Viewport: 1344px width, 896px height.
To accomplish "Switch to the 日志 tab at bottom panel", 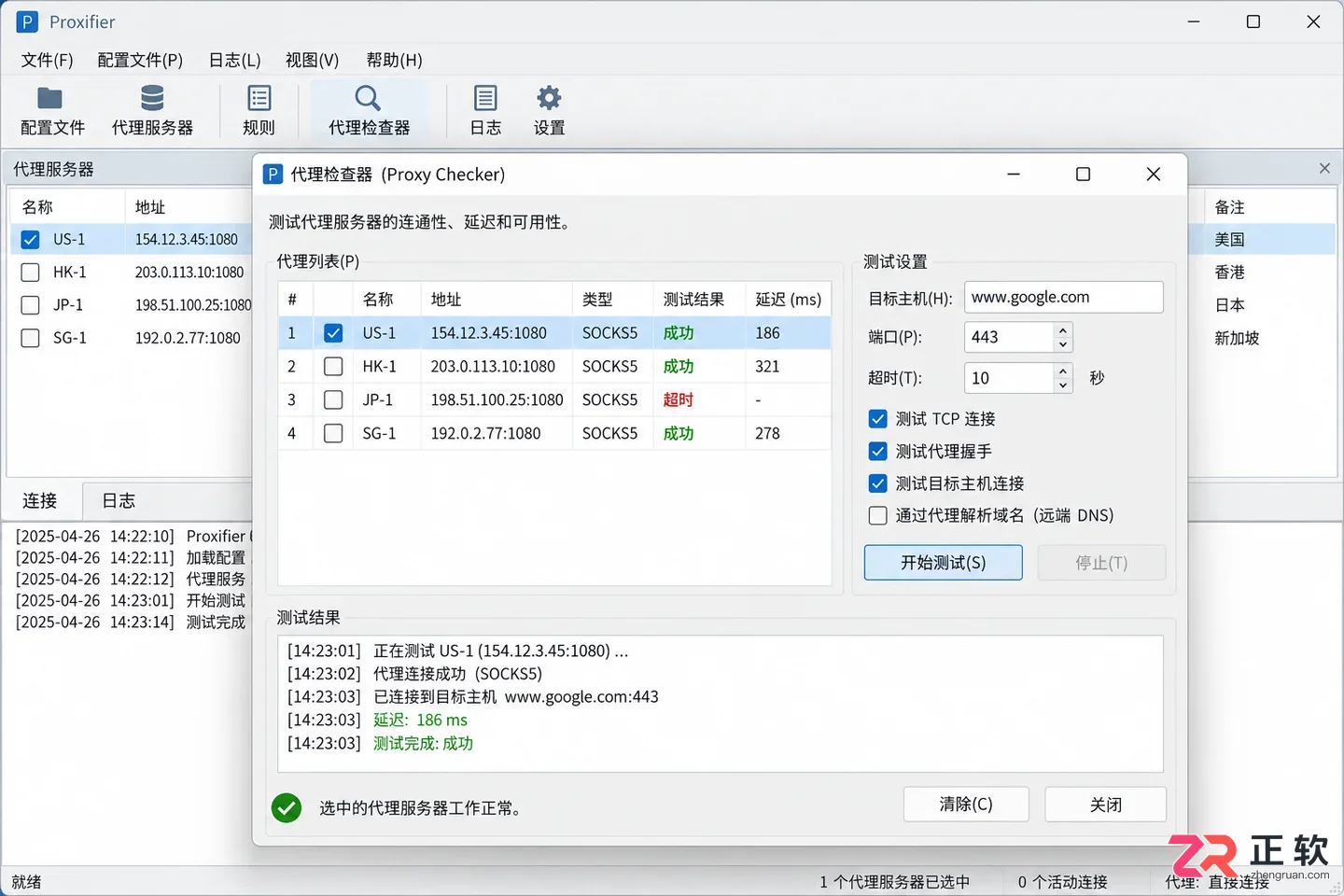I will (119, 501).
